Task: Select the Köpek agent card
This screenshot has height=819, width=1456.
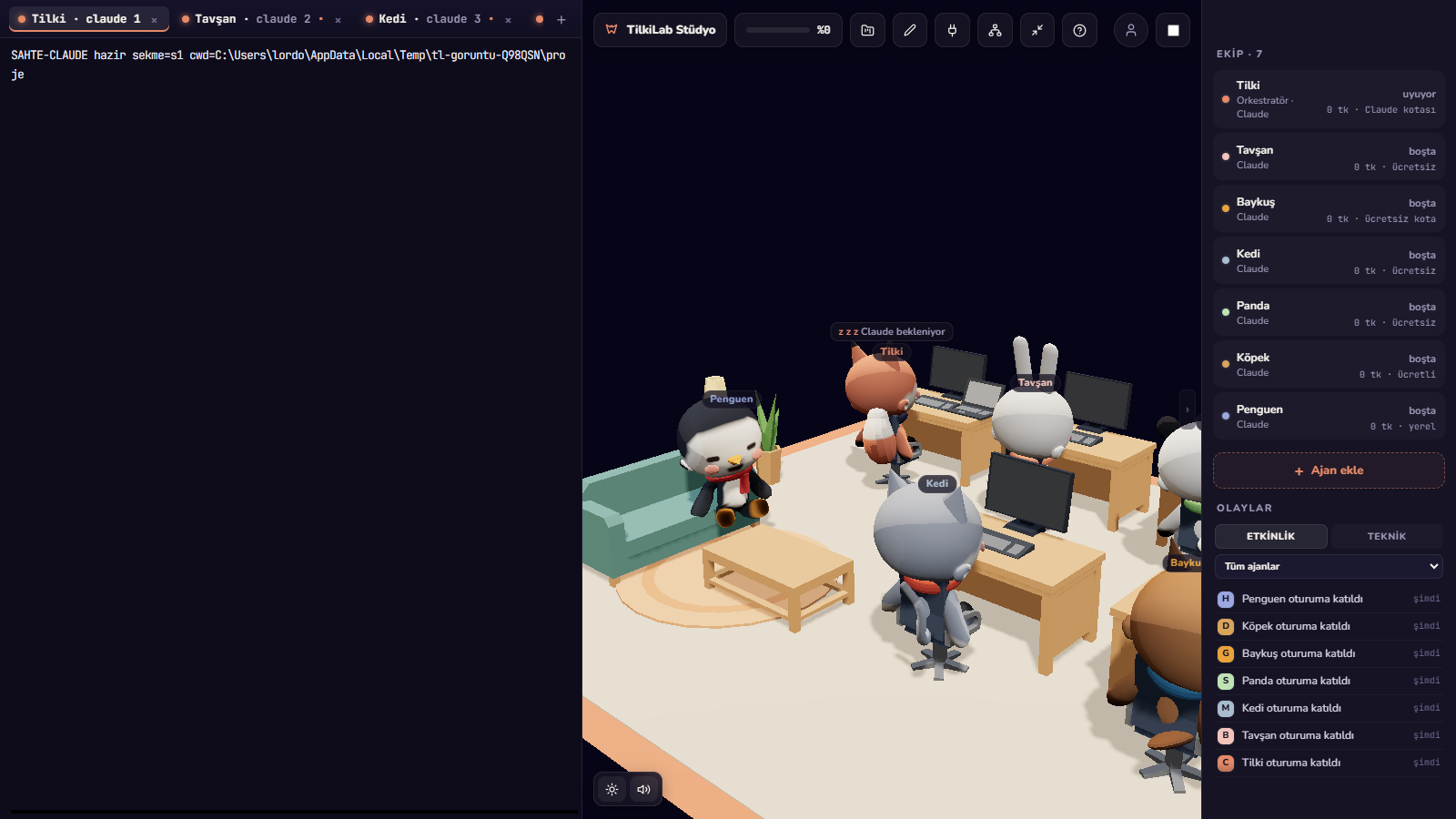Action: point(1329,365)
